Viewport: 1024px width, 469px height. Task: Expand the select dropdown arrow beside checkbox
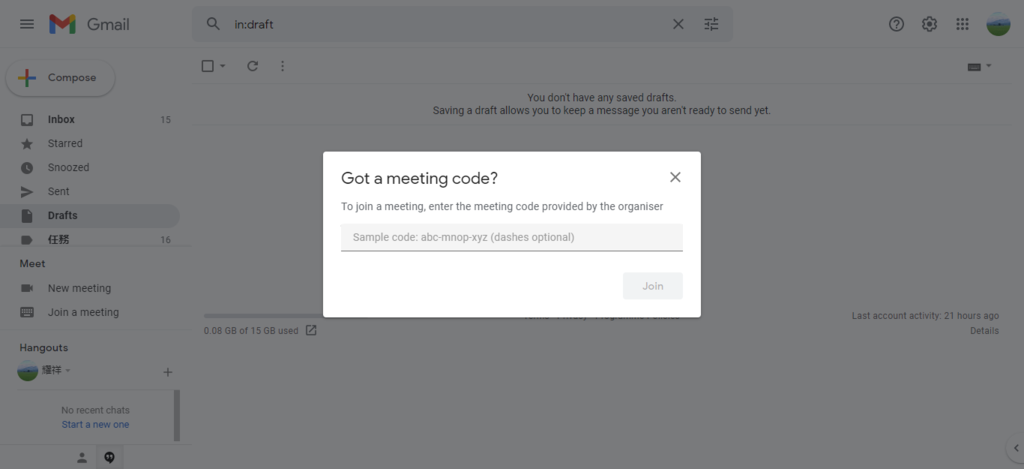[223, 66]
